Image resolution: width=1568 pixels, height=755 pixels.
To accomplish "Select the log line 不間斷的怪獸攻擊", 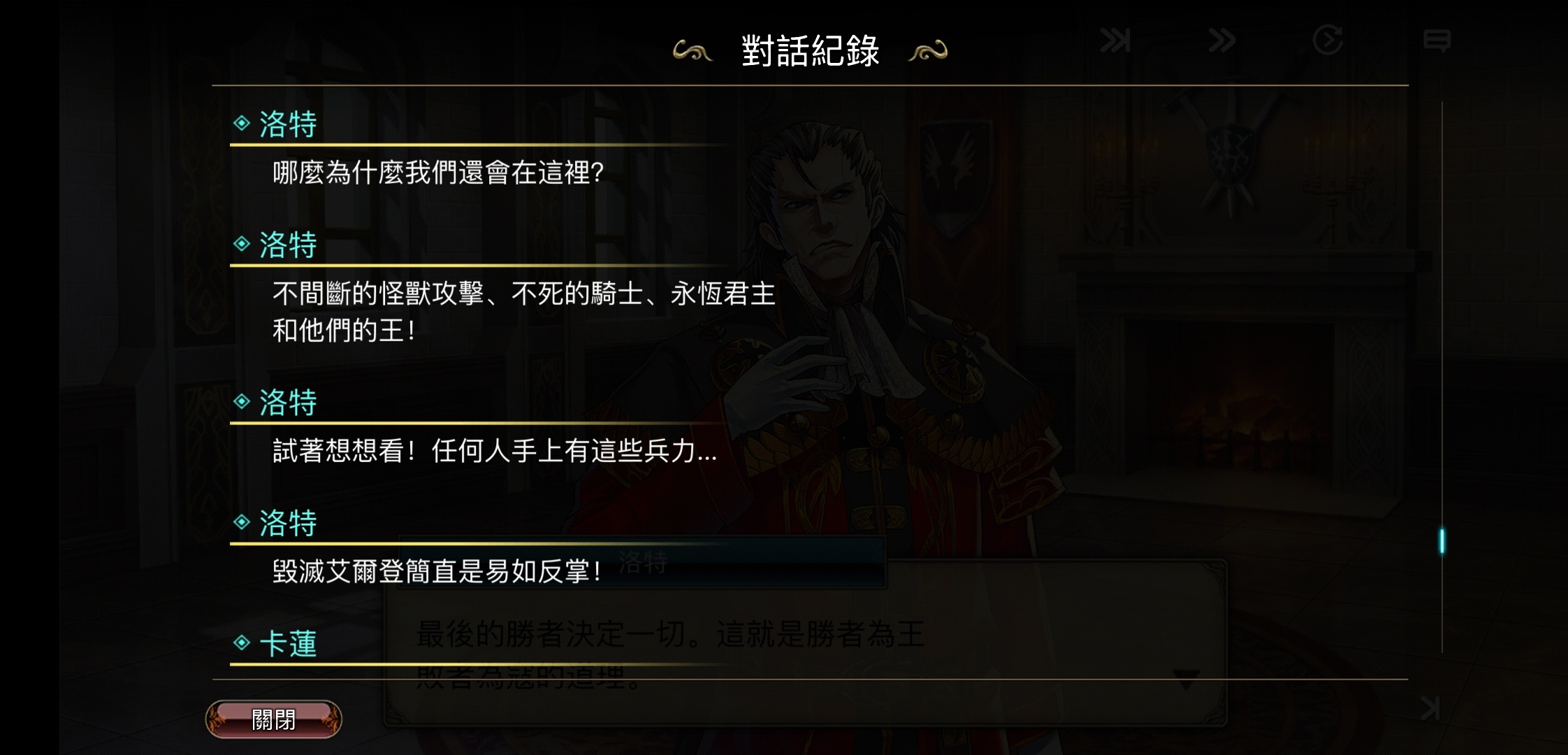I will [524, 312].
